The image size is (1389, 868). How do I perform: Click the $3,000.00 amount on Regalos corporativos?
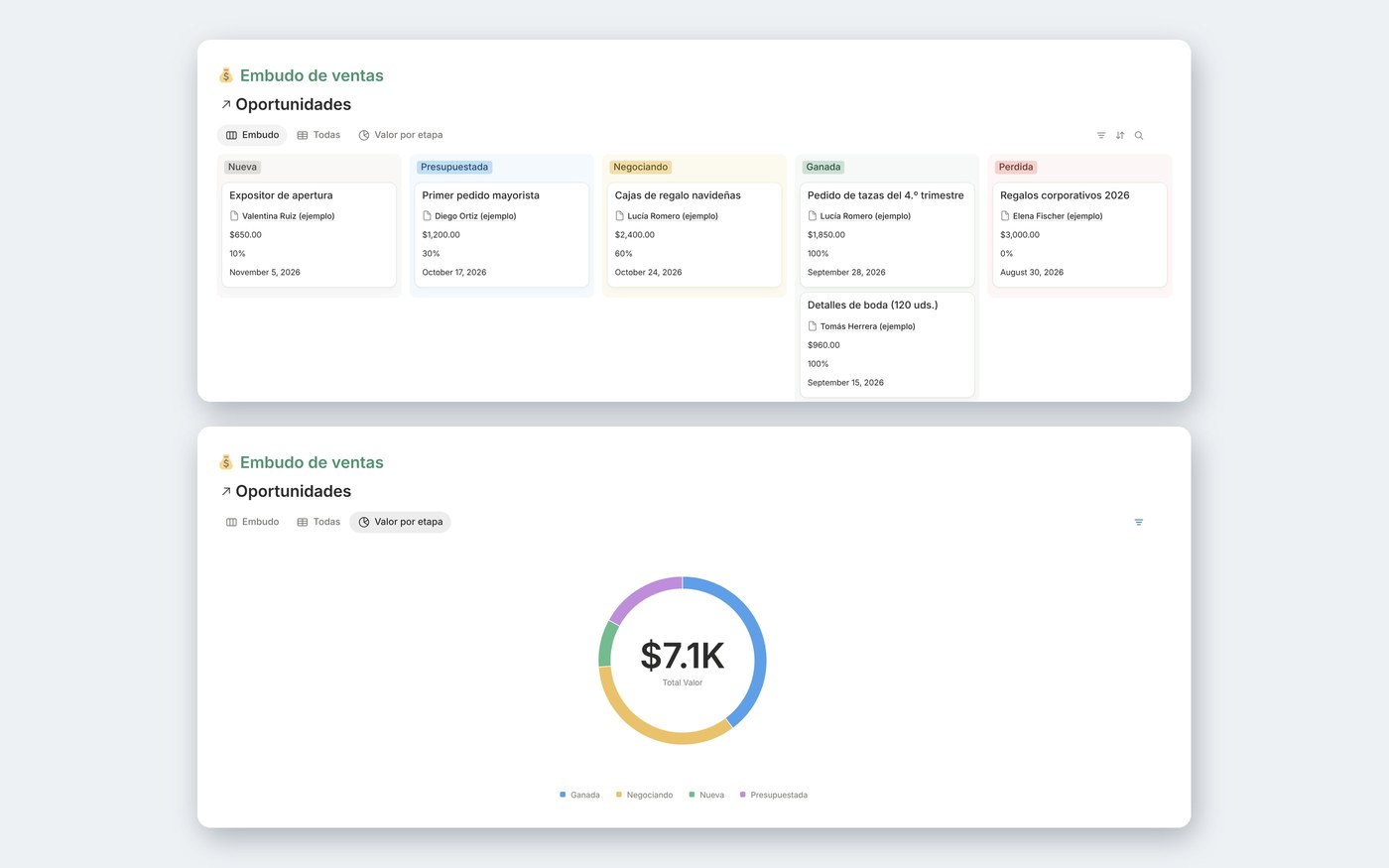pyautogui.click(x=1020, y=235)
